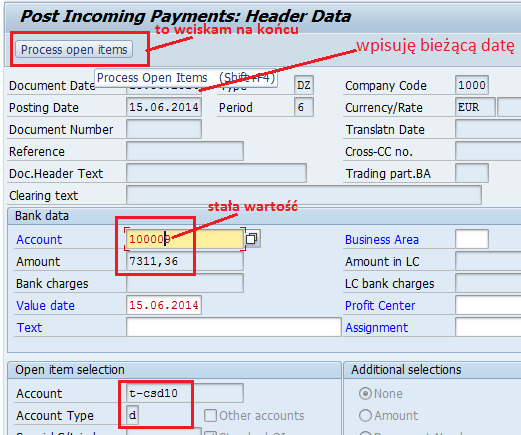The image size is (521, 435).
Task: Click the open item Account field t-csd10
Action: tap(185, 393)
